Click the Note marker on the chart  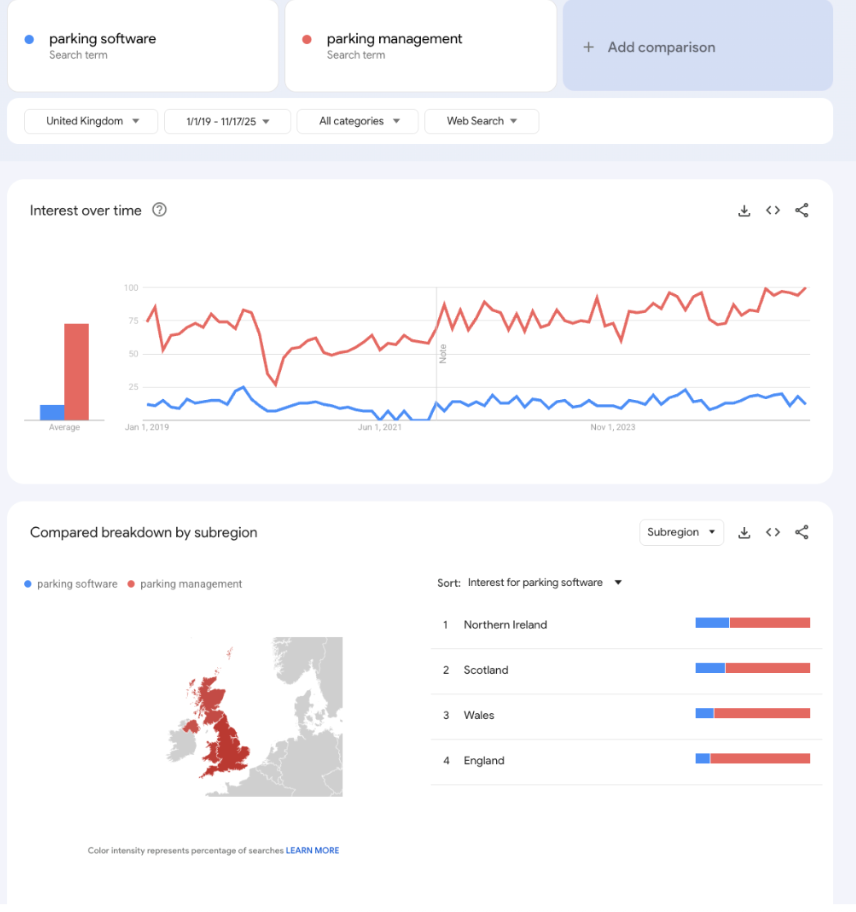[443, 353]
